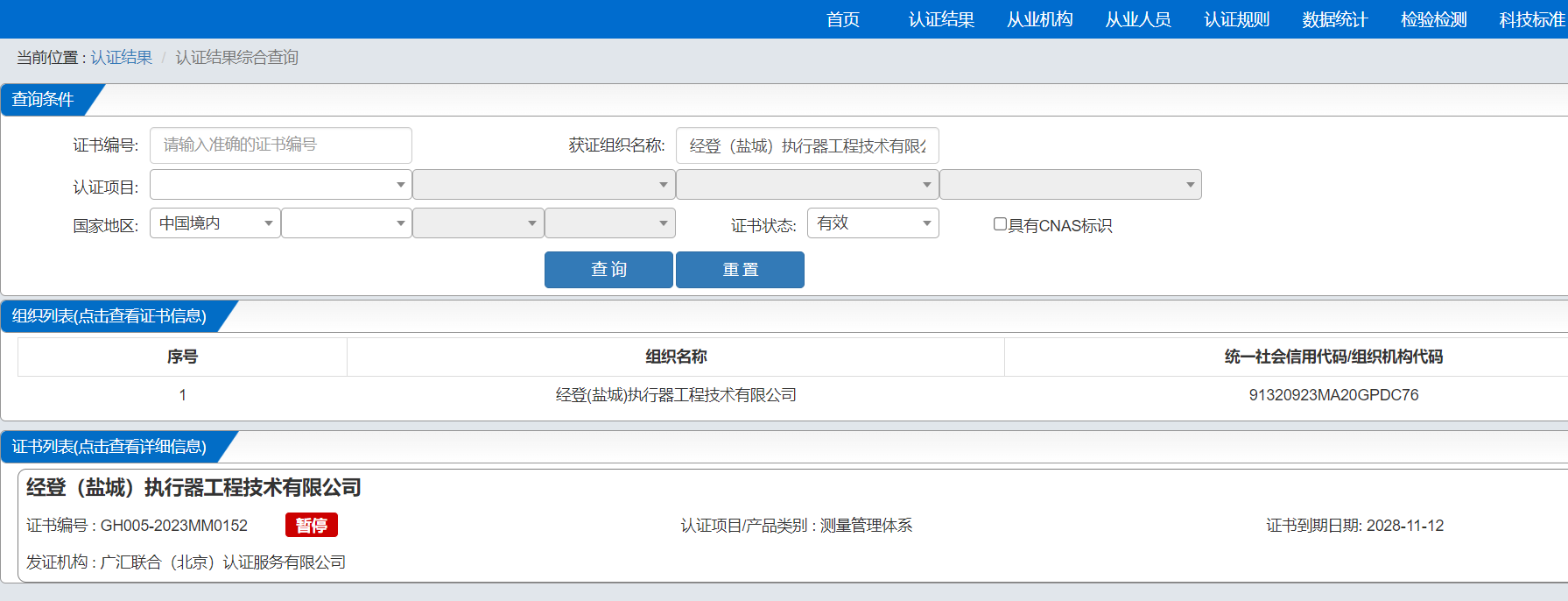Expand the third 认证项目 dropdown

(x=807, y=185)
